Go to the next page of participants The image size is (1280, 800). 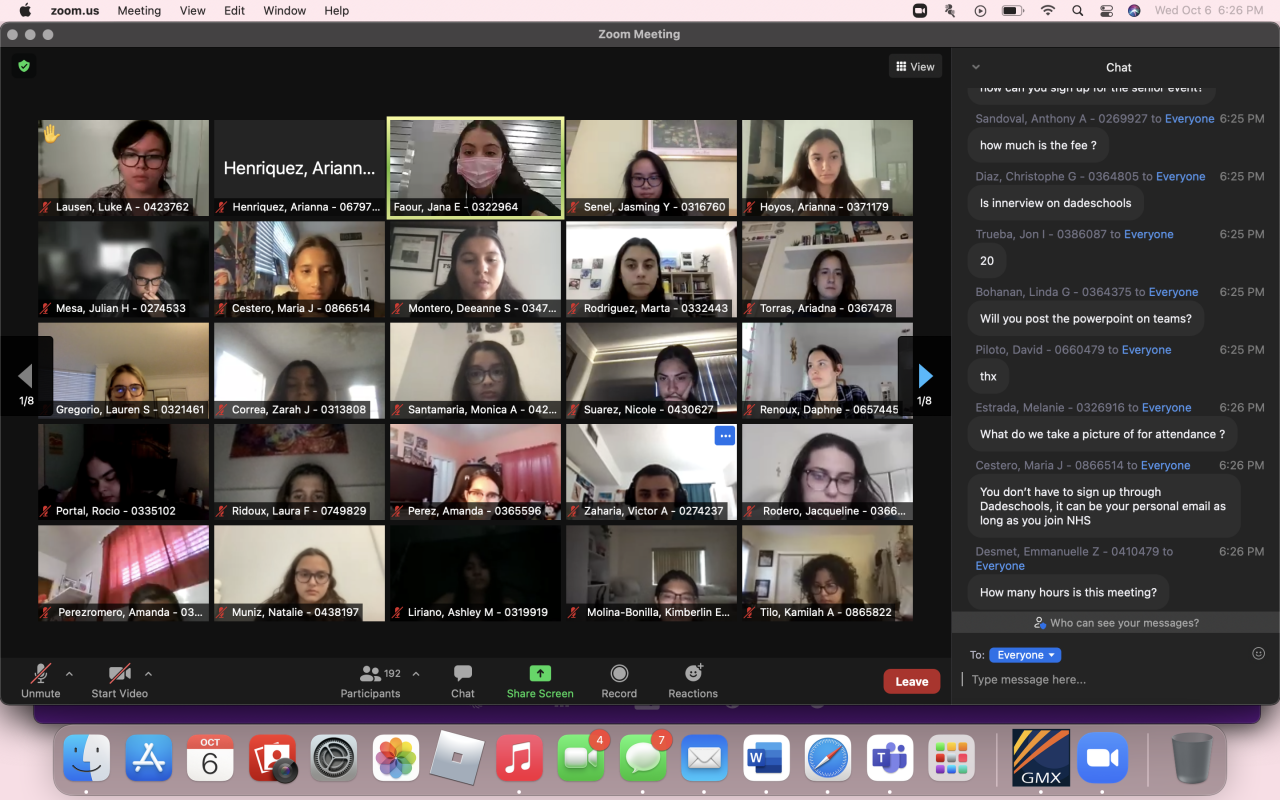click(x=925, y=376)
